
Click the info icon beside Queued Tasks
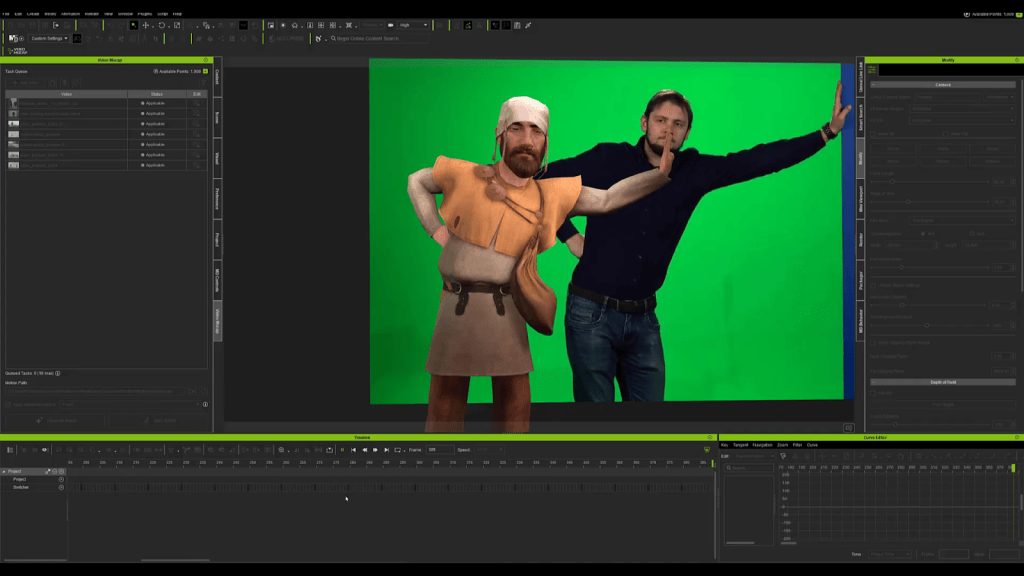tap(57, 374)
